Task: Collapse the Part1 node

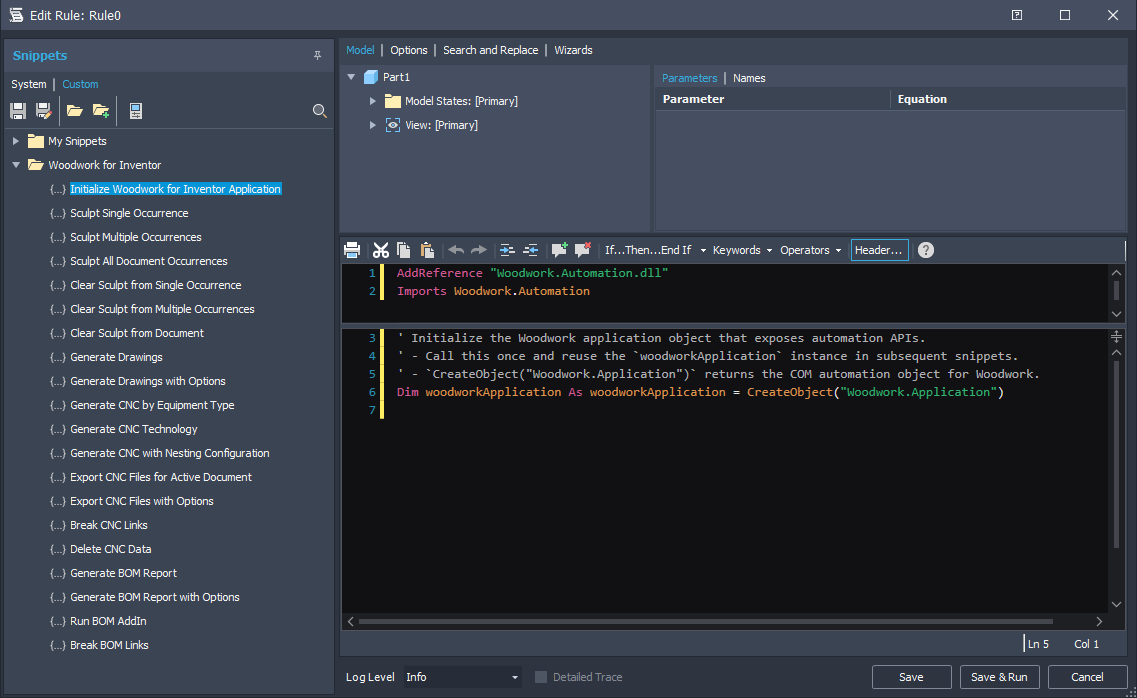Action: click(352, 77)
